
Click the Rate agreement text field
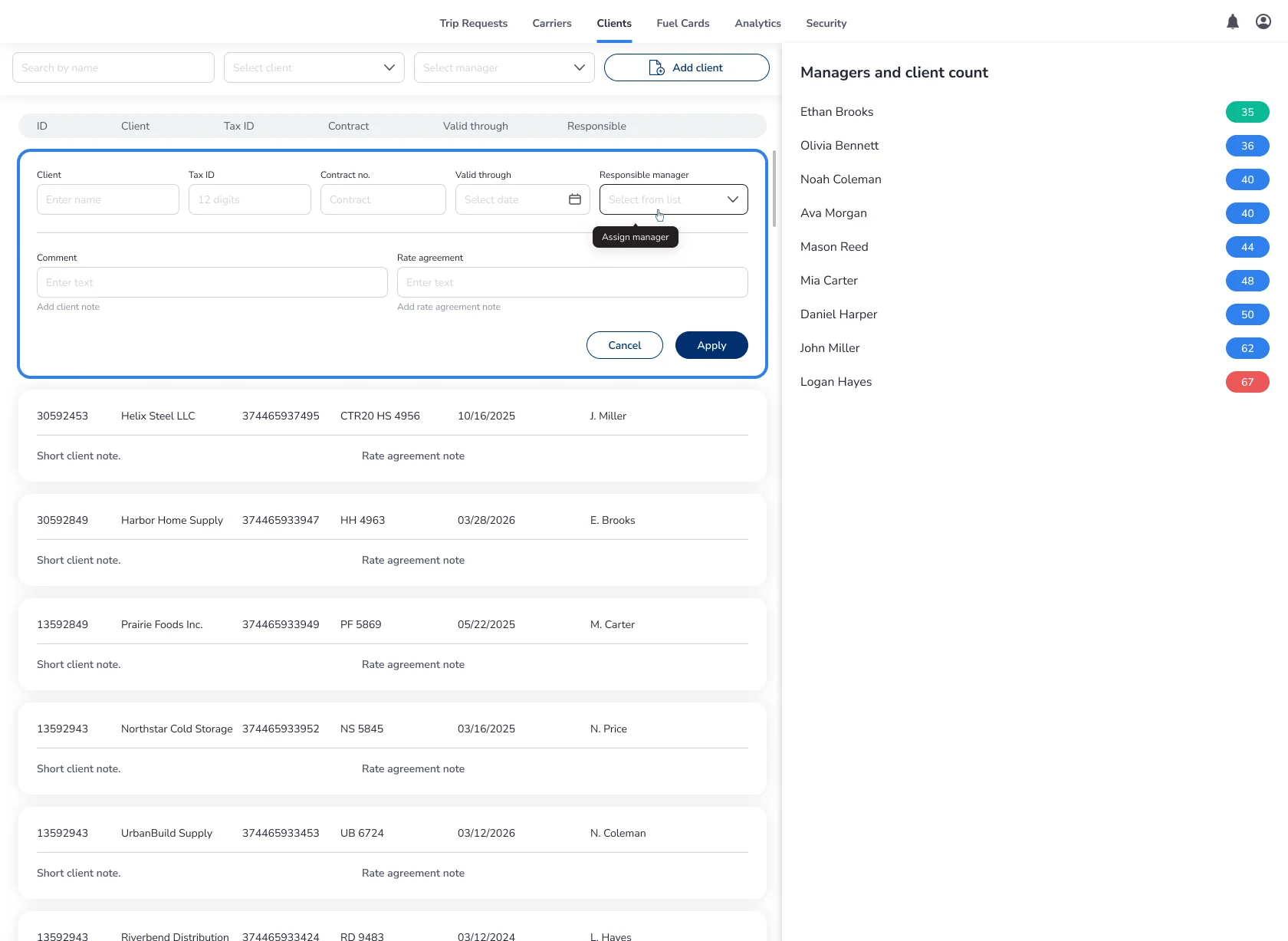point(573,282)
